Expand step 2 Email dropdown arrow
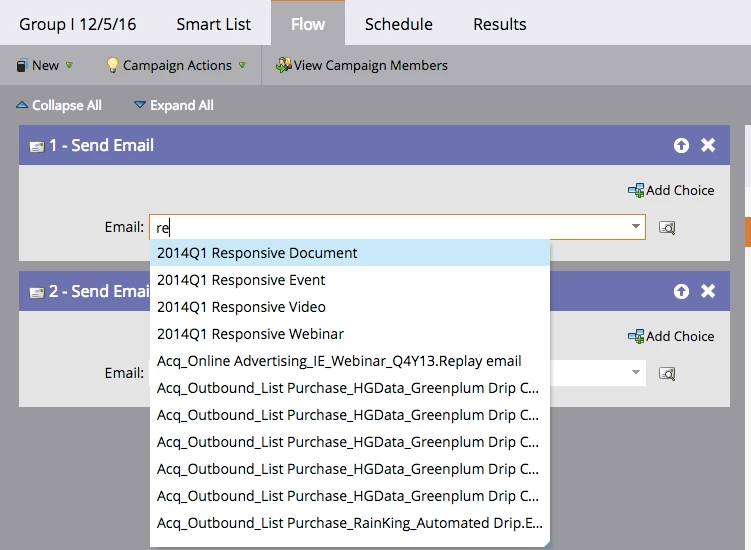 tap(636, 372)
